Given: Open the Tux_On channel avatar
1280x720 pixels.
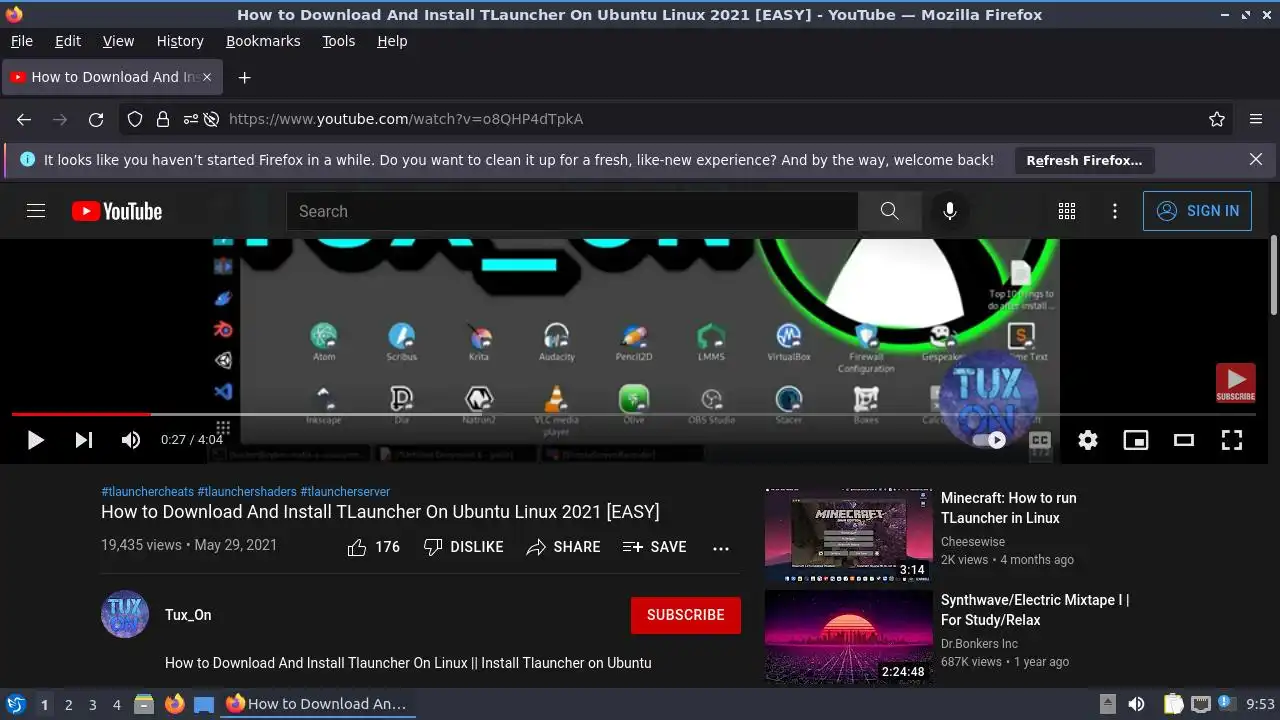Looking at the screenshot, I should pos(125,614).
